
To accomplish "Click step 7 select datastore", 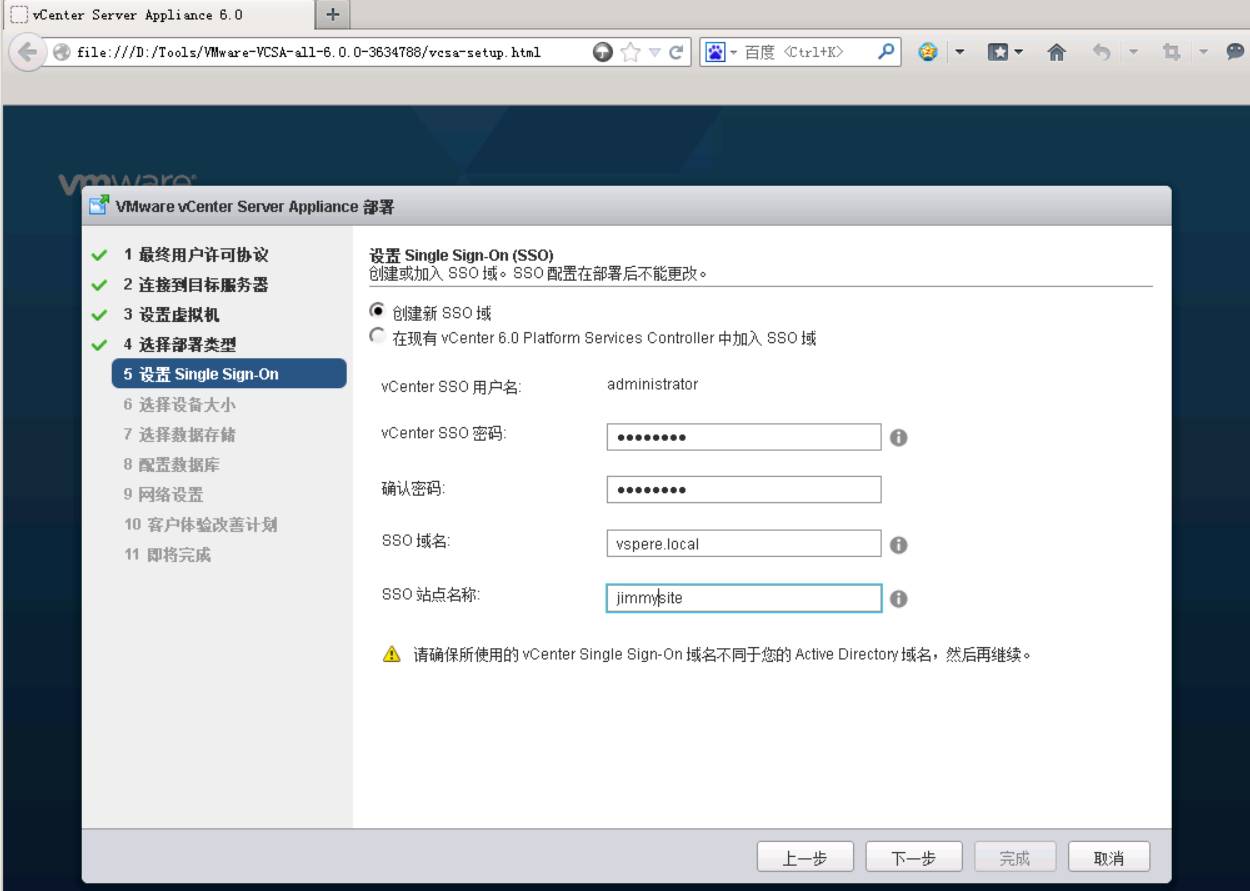I will pos(180,435).
